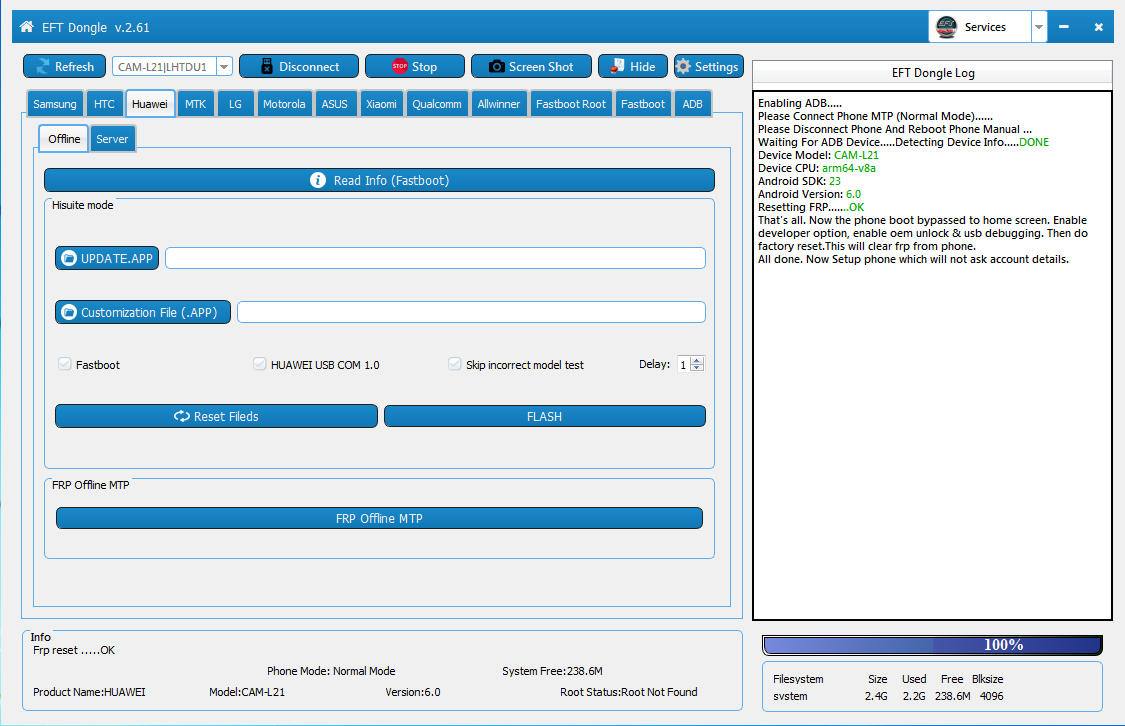
Task: Open the ASUS tab
Action: tap(334, 104)
